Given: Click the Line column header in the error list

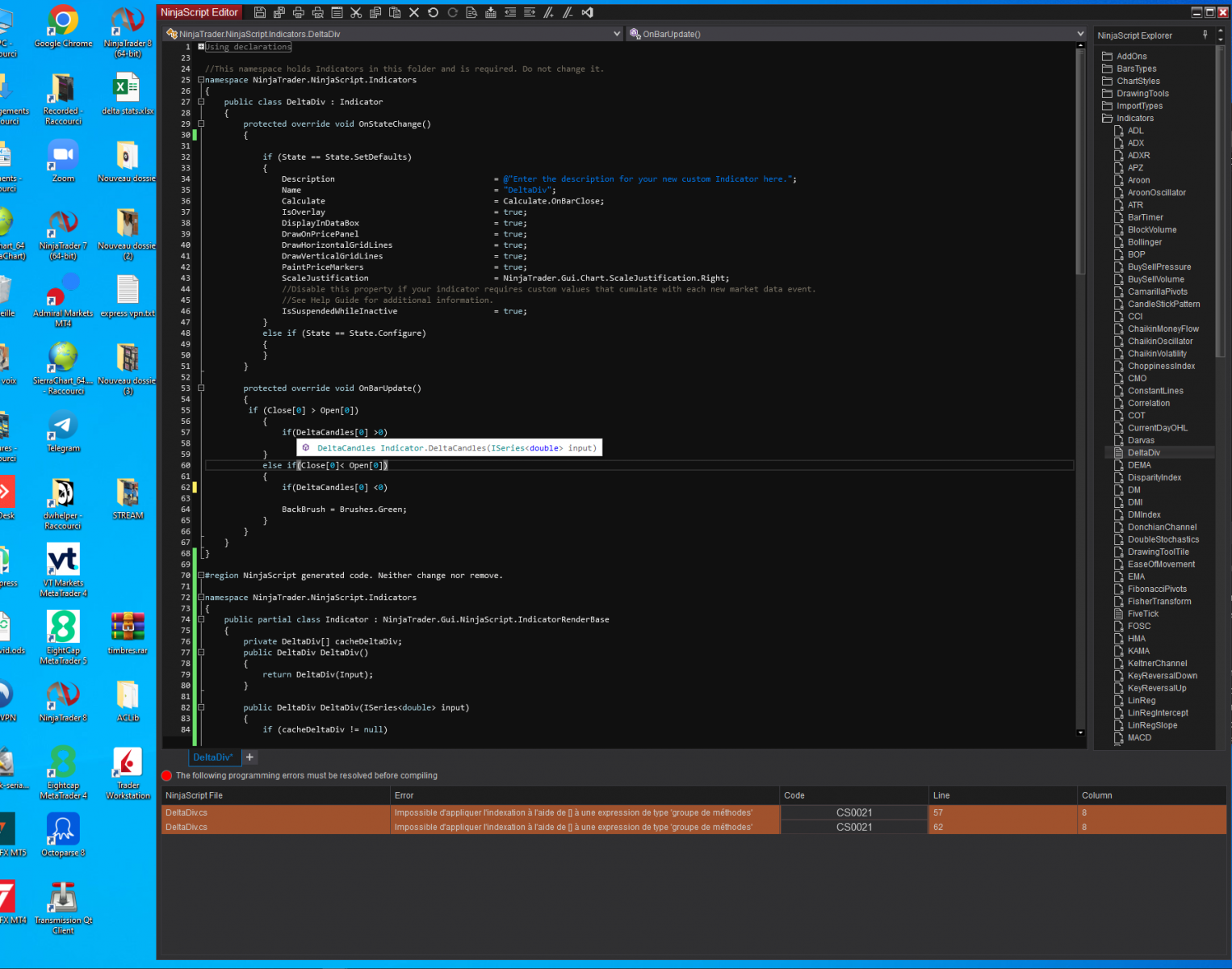Looking at the screenshot, I should coord(941,795).
